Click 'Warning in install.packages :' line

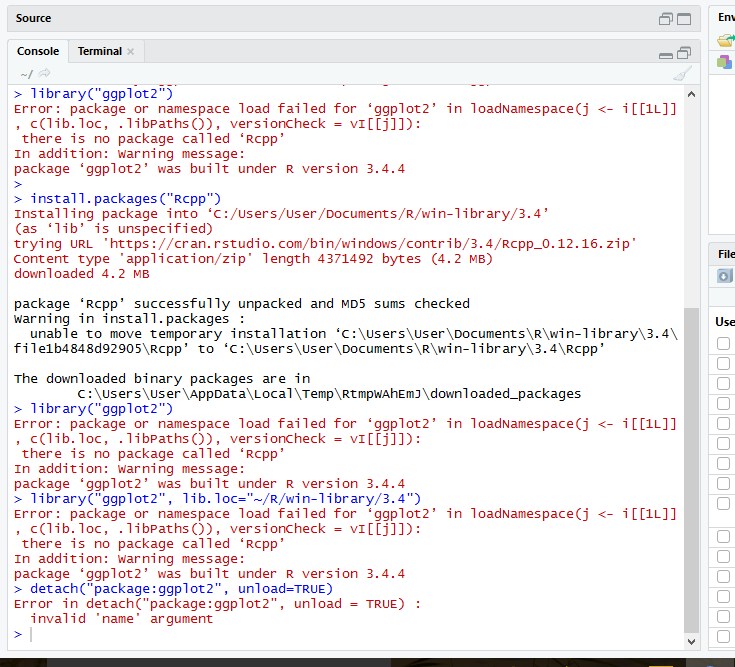pyautogui.click(x=129, y=319)
